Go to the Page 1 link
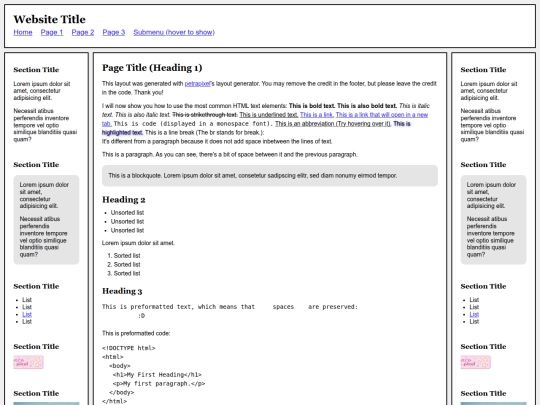Viewport: 540px width, 405px height. (52, 32)
